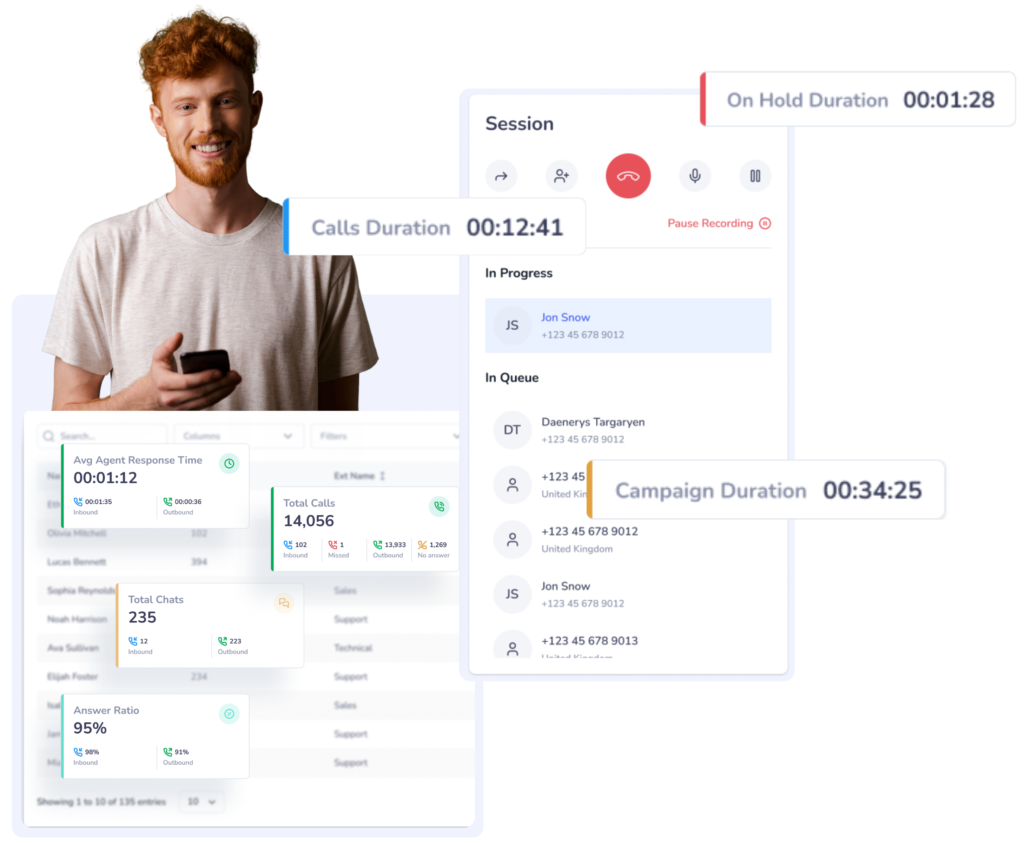Click the red hang up call button
This screenshot has height=843, width=1024.
coord(628,176)
